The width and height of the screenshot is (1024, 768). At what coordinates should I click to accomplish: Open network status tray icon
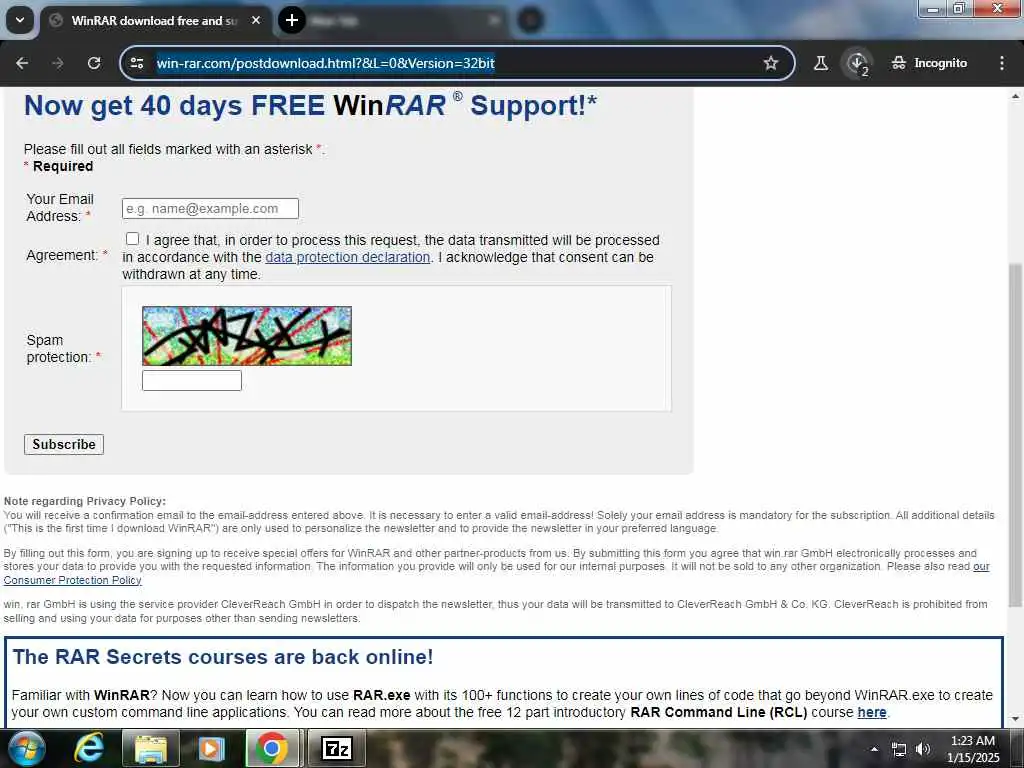(899, 749)
